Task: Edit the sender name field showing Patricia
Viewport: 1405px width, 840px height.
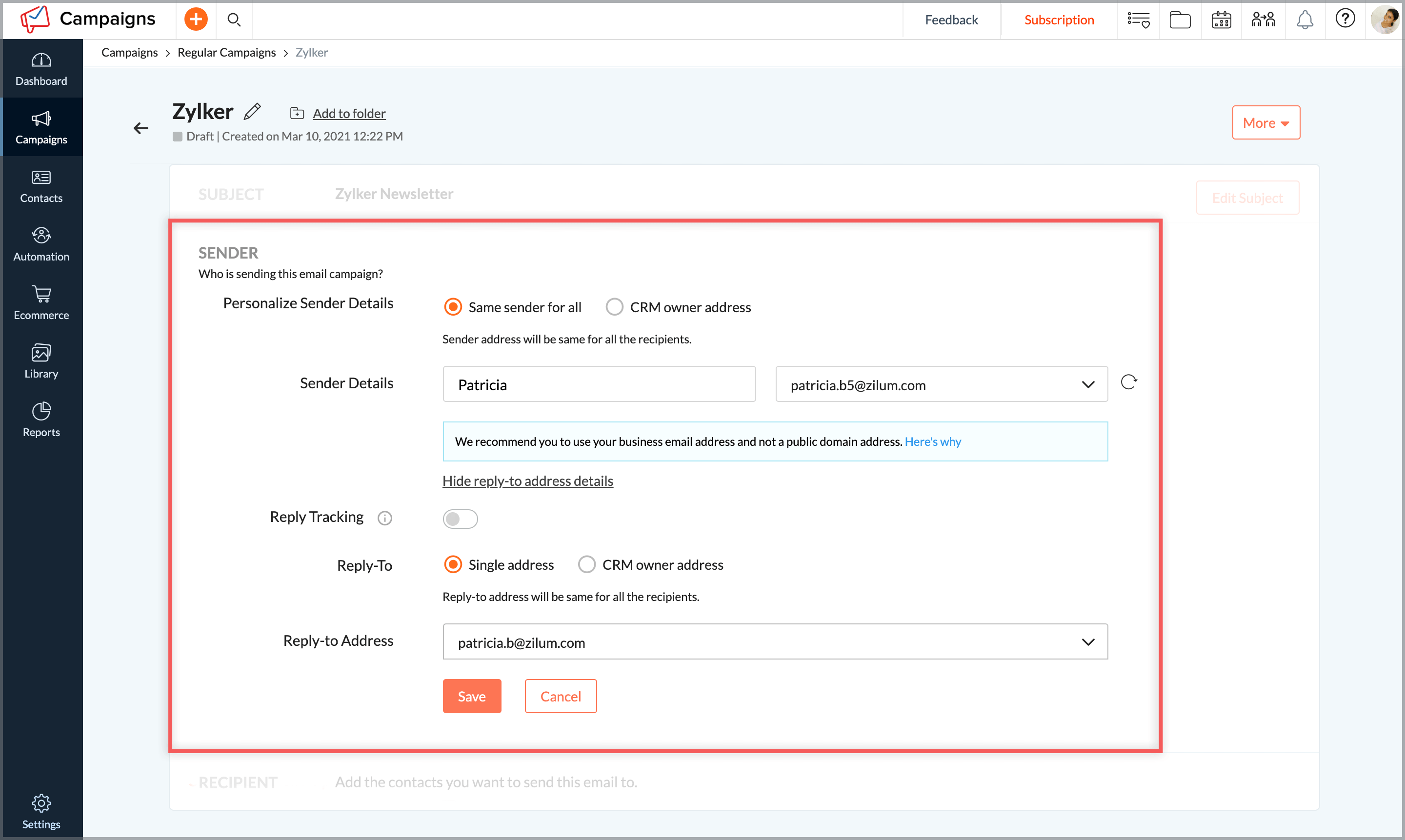Action: point(598,384)
